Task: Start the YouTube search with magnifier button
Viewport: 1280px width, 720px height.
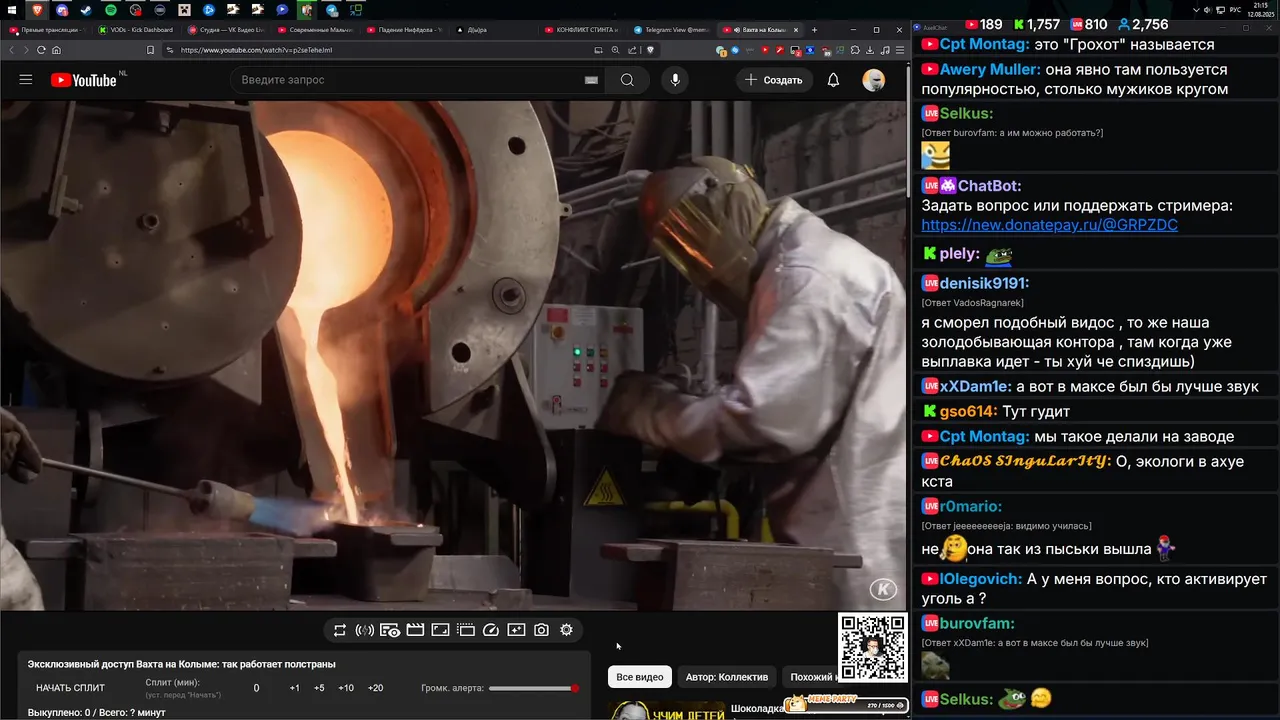Action: tap(627, 80)
